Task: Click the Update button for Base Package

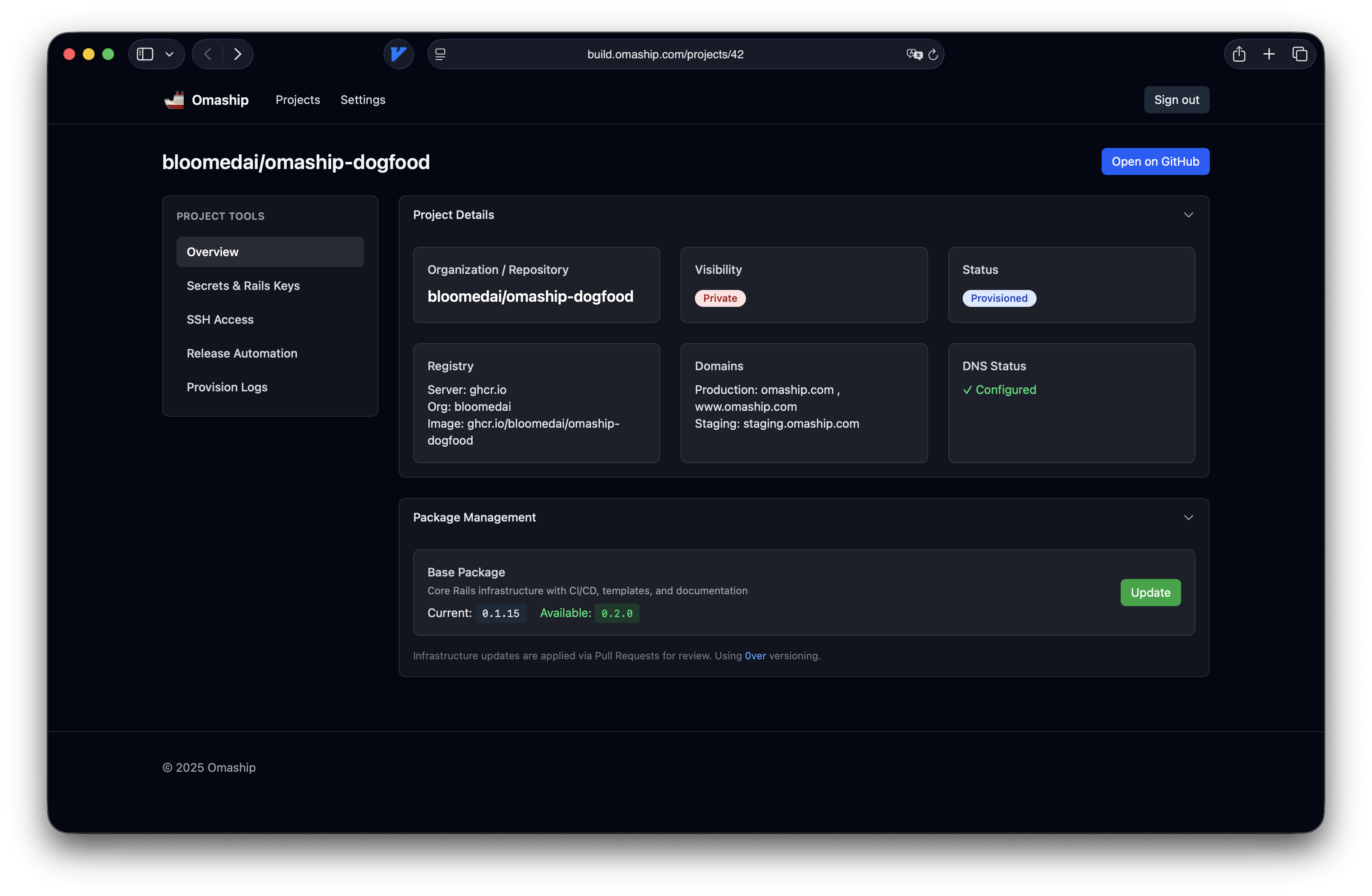Action: (1150, 593)
